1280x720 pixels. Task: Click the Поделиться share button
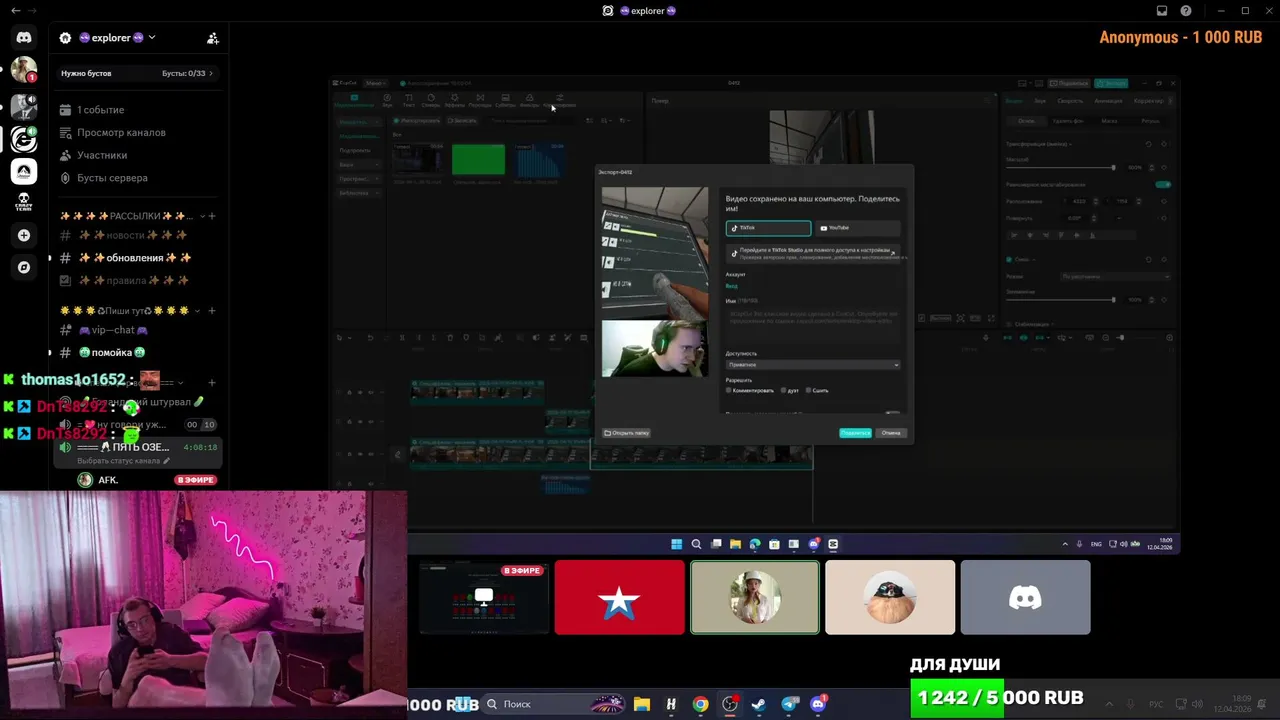[x=855, y=433]
